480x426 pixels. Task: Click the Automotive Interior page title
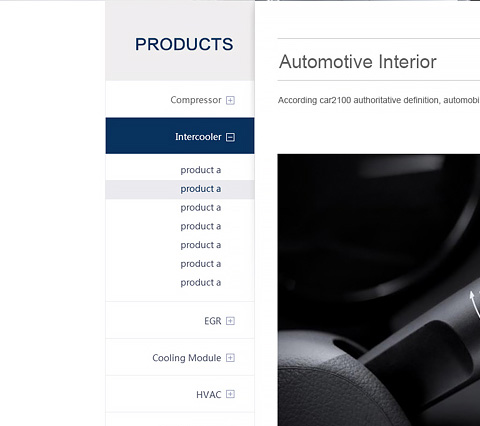[x=358, y=62]
